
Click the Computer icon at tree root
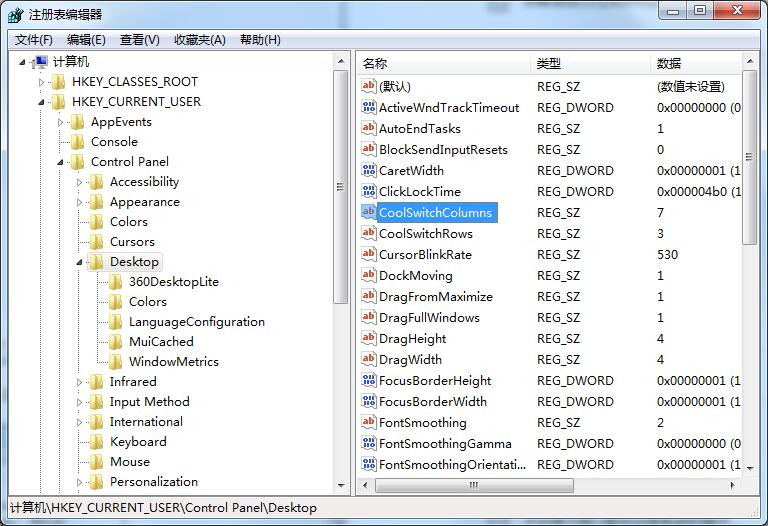click(x=41, y=62)
